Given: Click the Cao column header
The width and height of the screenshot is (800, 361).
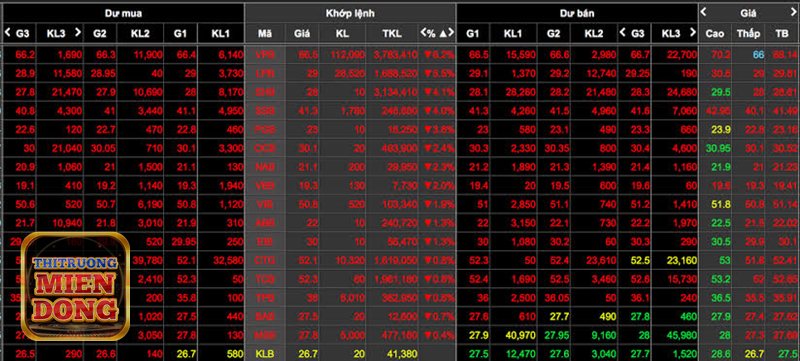Looking at the screenshot, I should [x=715, y=34].
